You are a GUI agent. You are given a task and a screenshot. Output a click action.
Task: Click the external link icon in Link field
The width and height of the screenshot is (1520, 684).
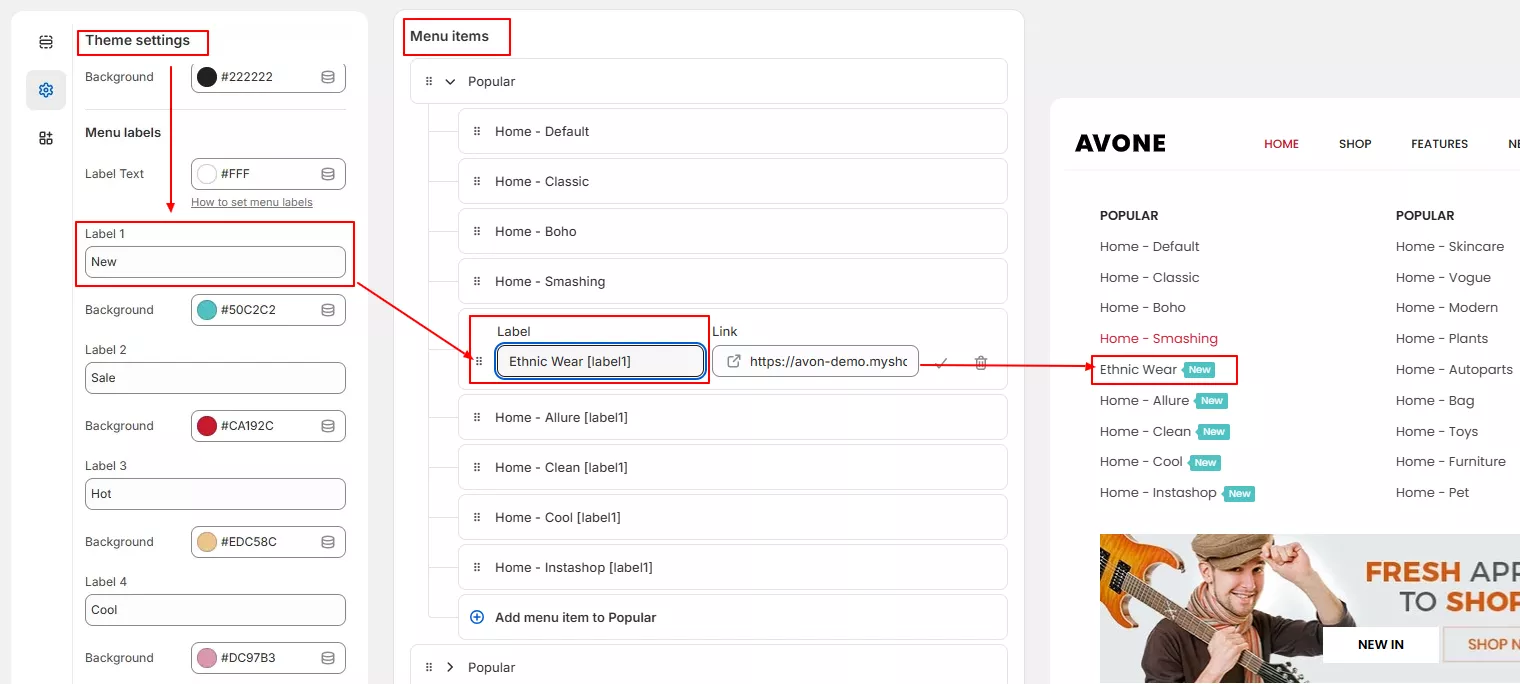coord(733,362)
